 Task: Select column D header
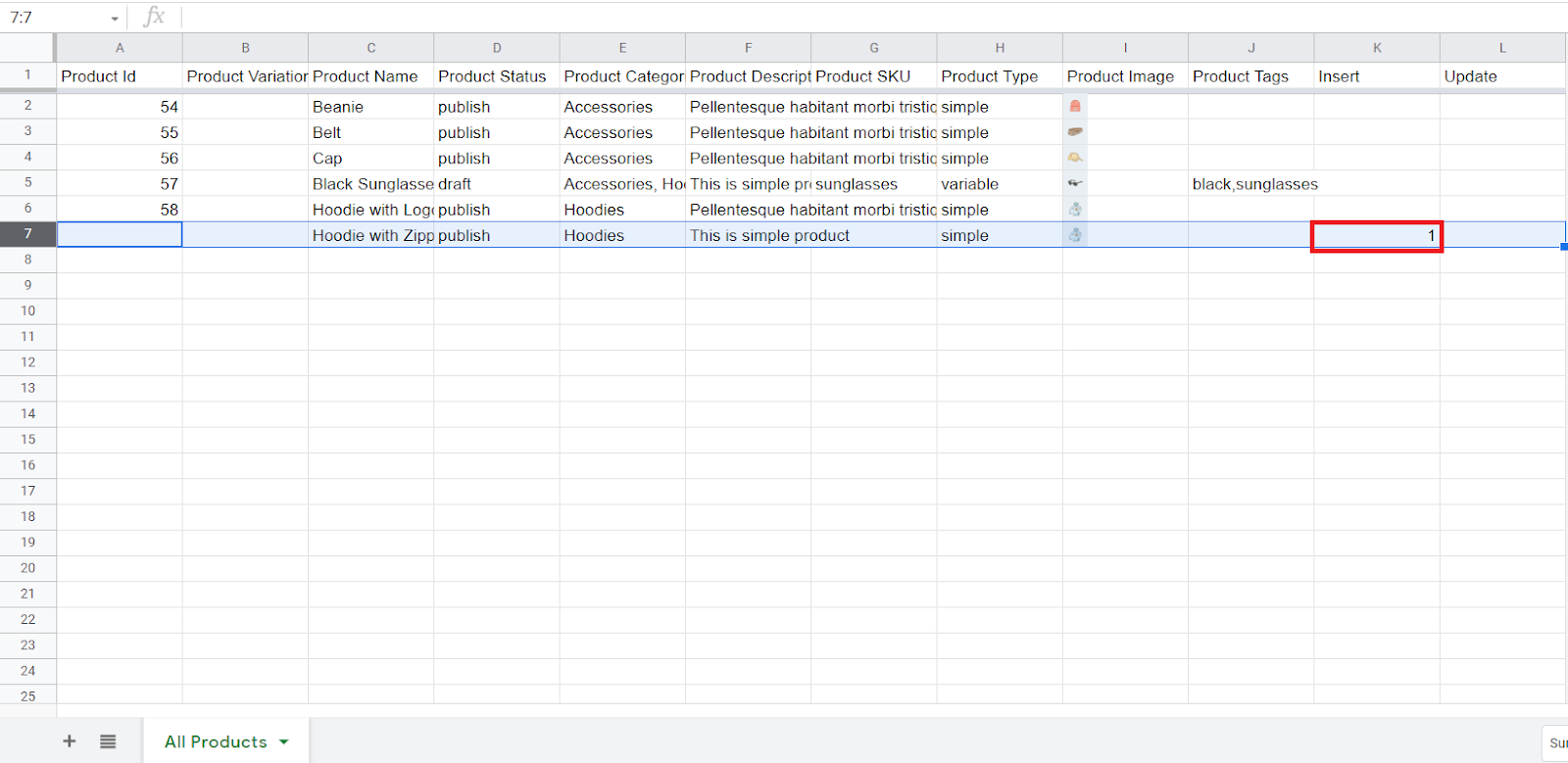click(x=497, y=48)
